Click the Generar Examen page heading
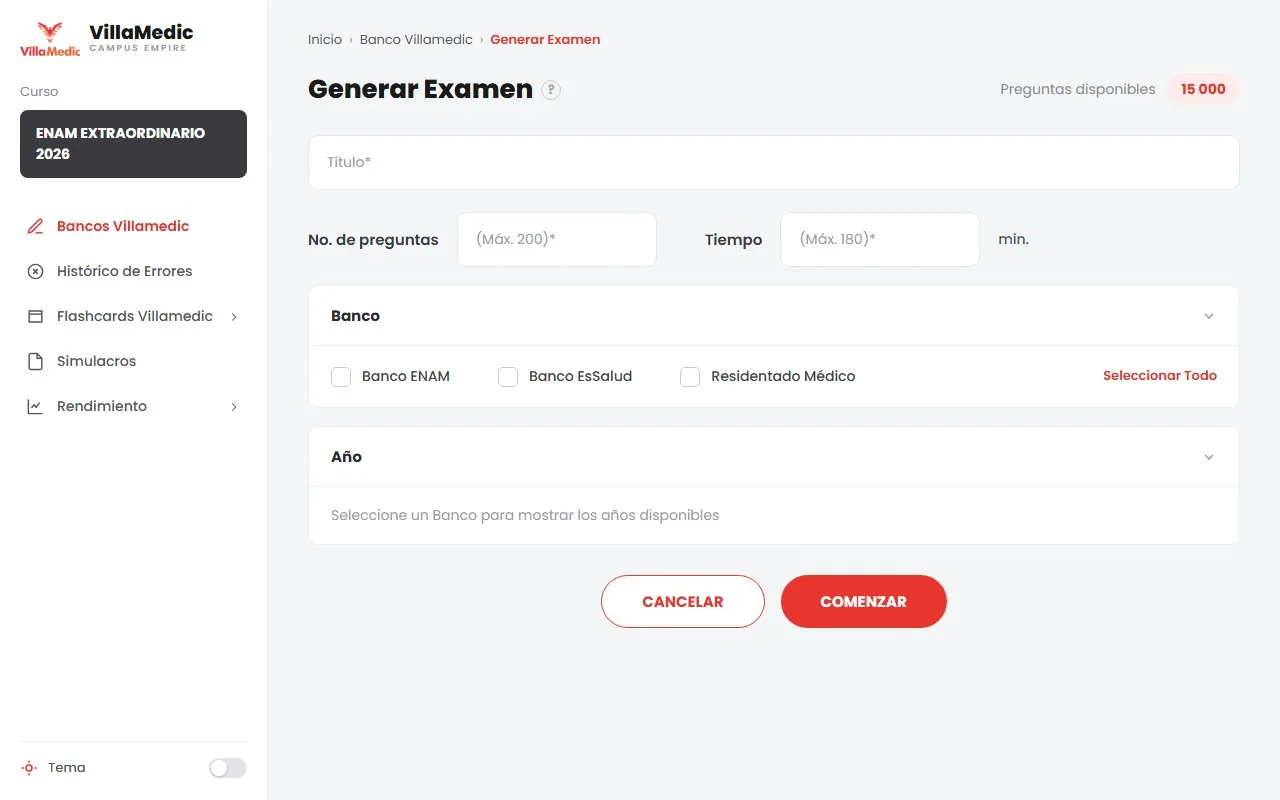 [420, 89]
